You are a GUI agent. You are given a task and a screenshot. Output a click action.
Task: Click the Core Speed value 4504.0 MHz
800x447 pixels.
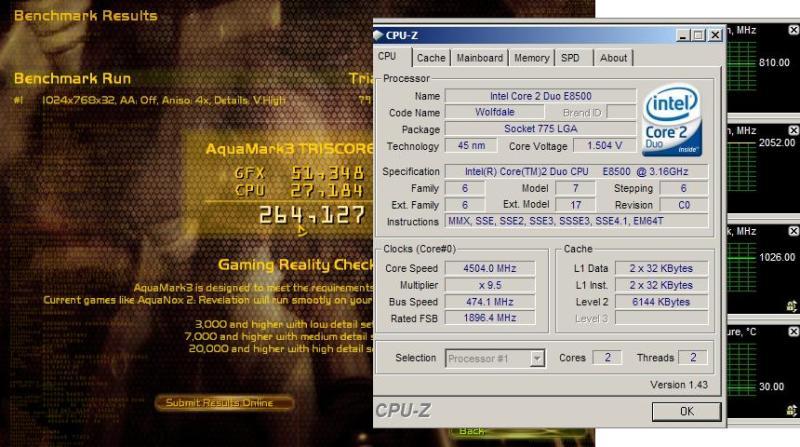490,268
